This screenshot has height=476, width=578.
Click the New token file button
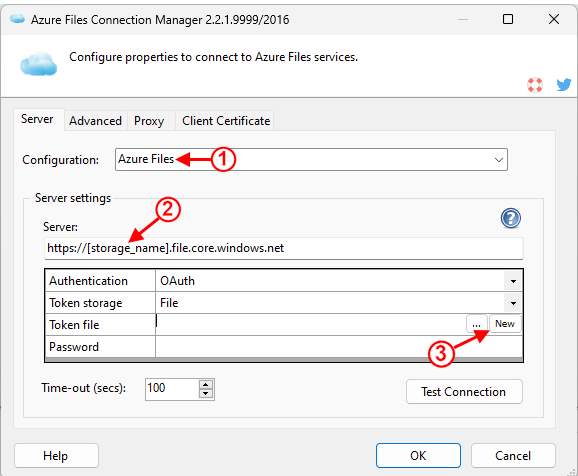505,324
